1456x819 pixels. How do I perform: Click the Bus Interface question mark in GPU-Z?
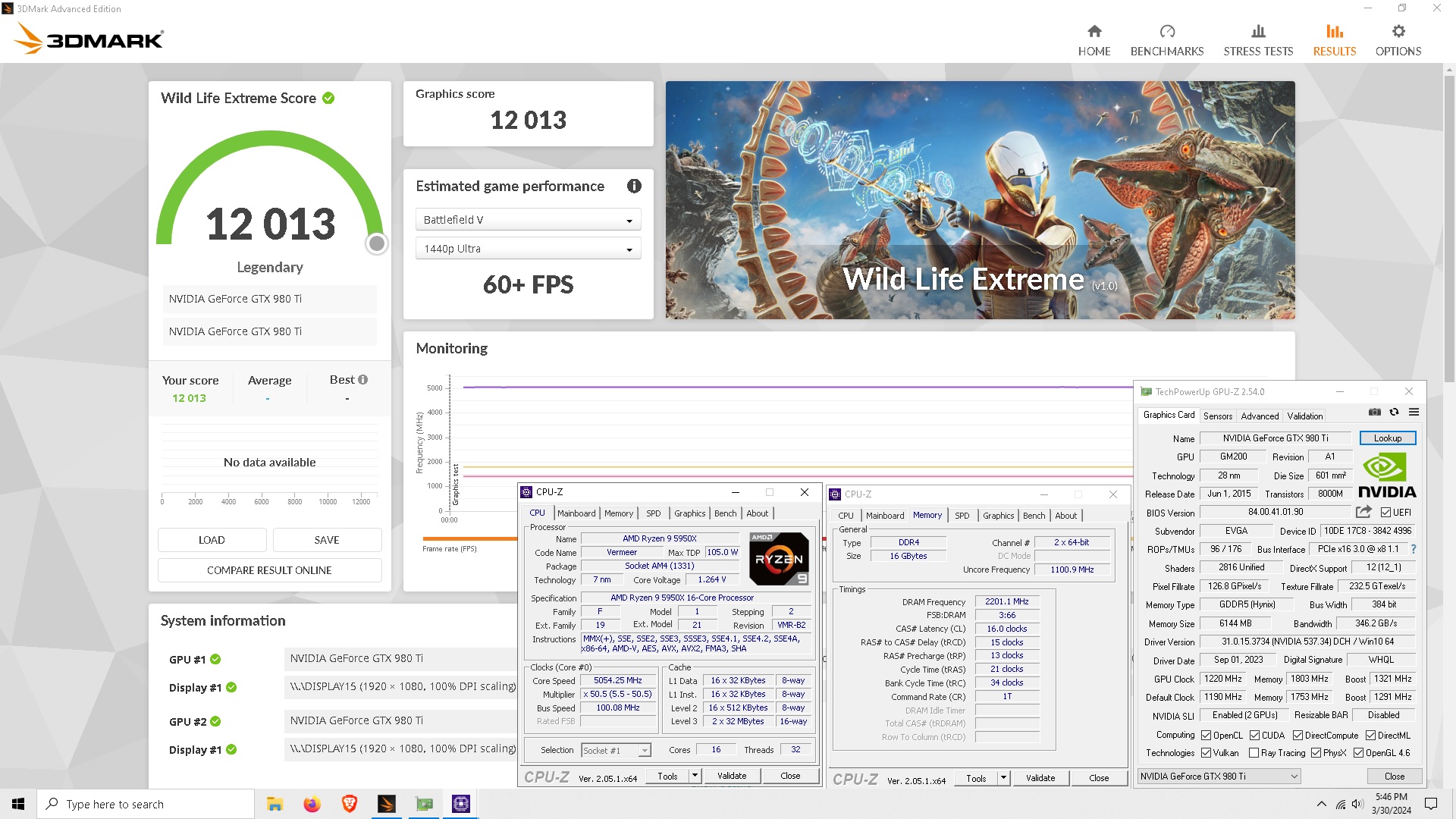(x=1413, y=549)
